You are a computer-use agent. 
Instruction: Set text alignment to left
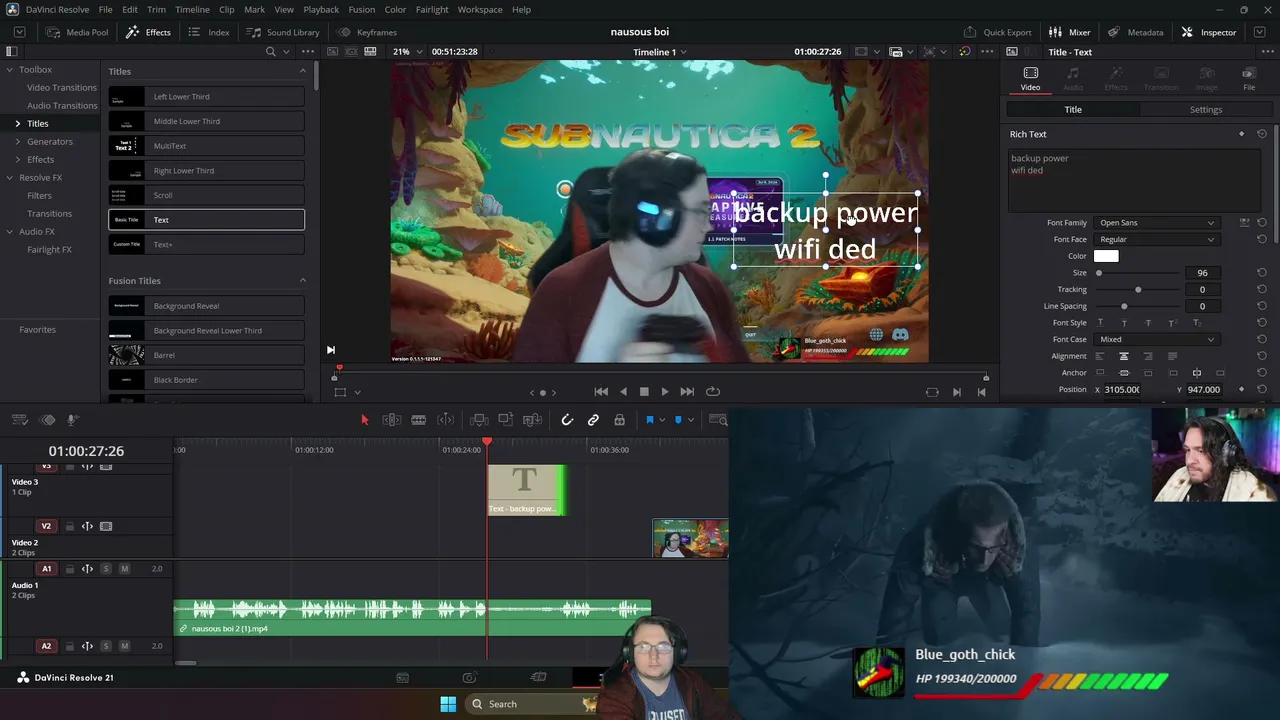[1100, 356]
